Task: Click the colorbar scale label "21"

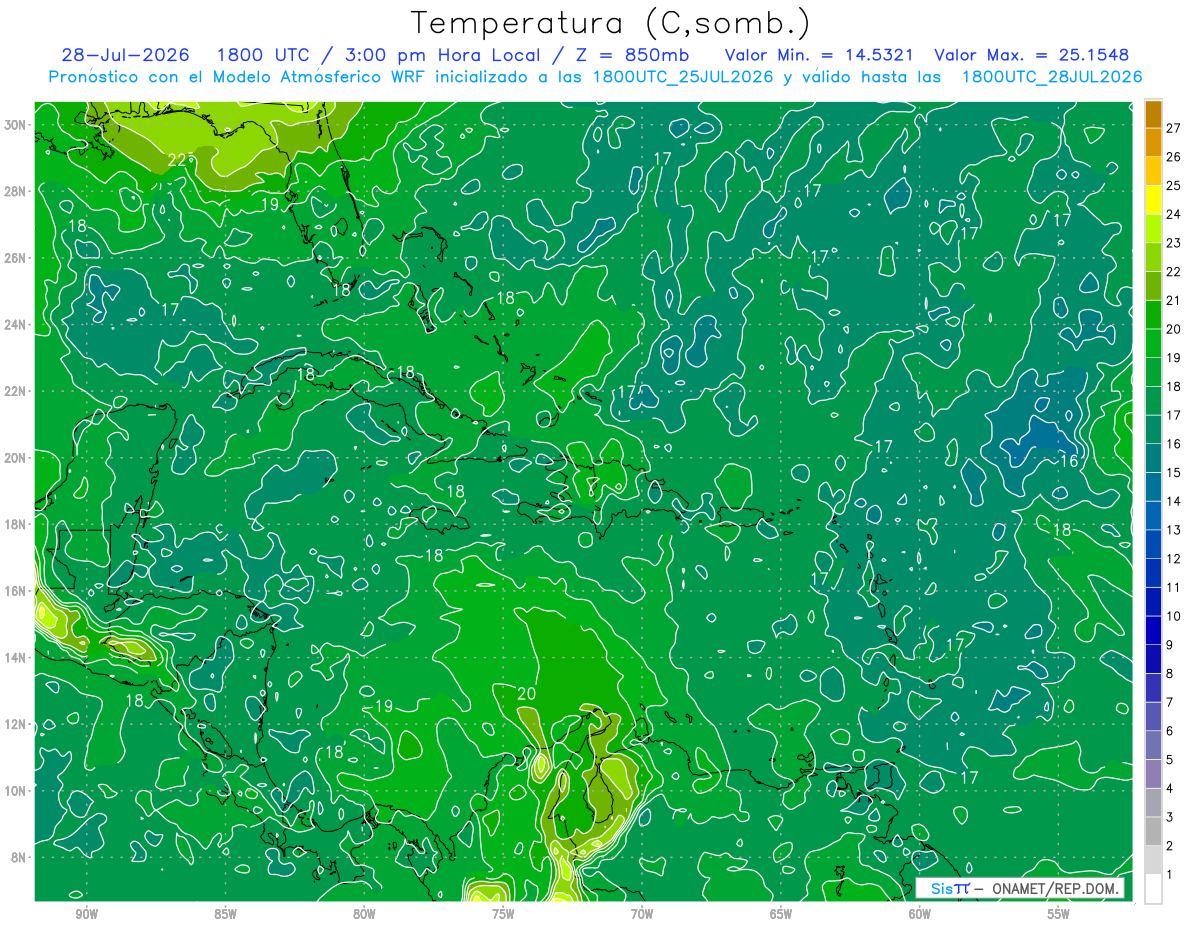Action: [1174, 300]
